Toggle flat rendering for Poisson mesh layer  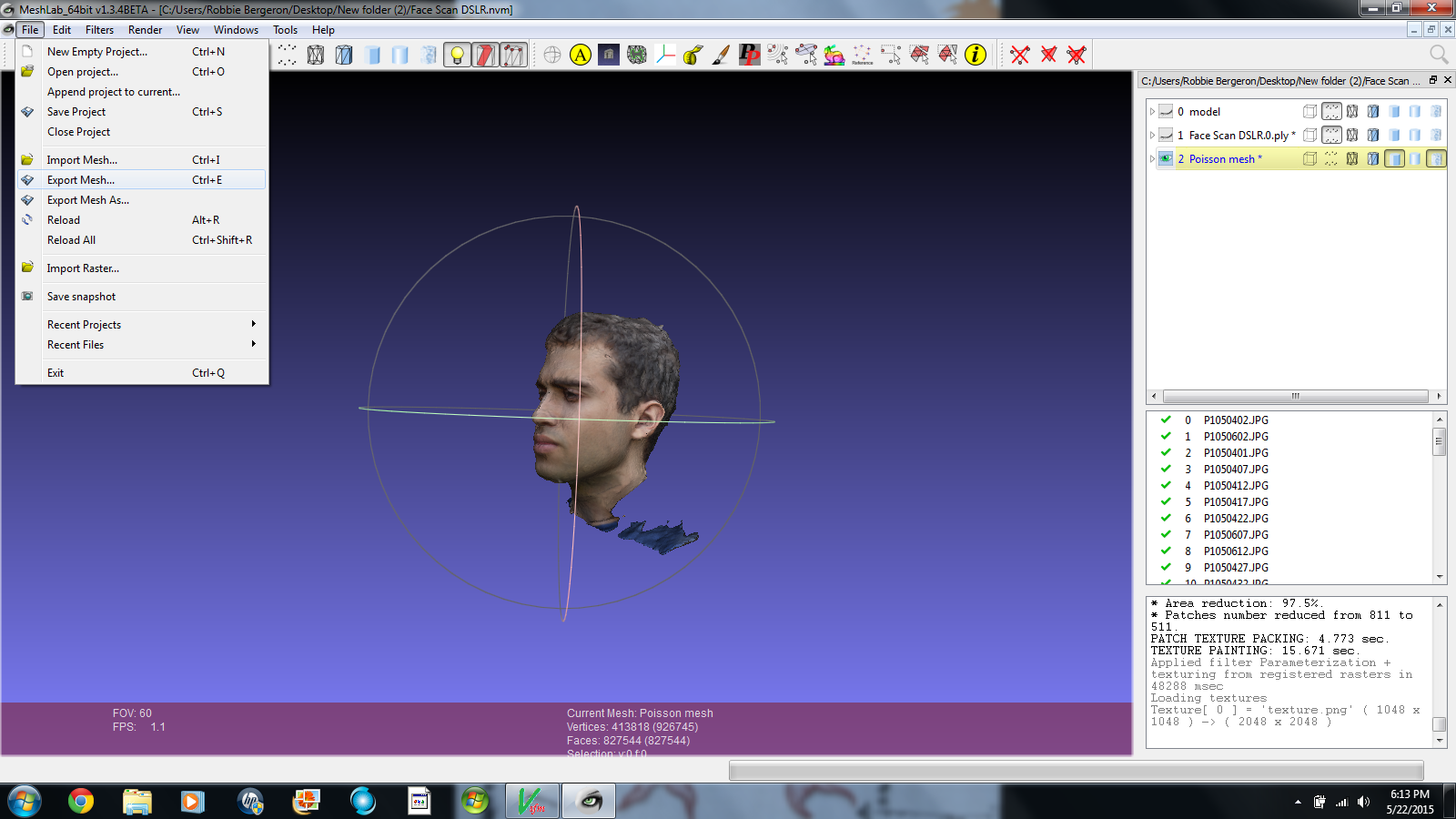[1394, 158]
